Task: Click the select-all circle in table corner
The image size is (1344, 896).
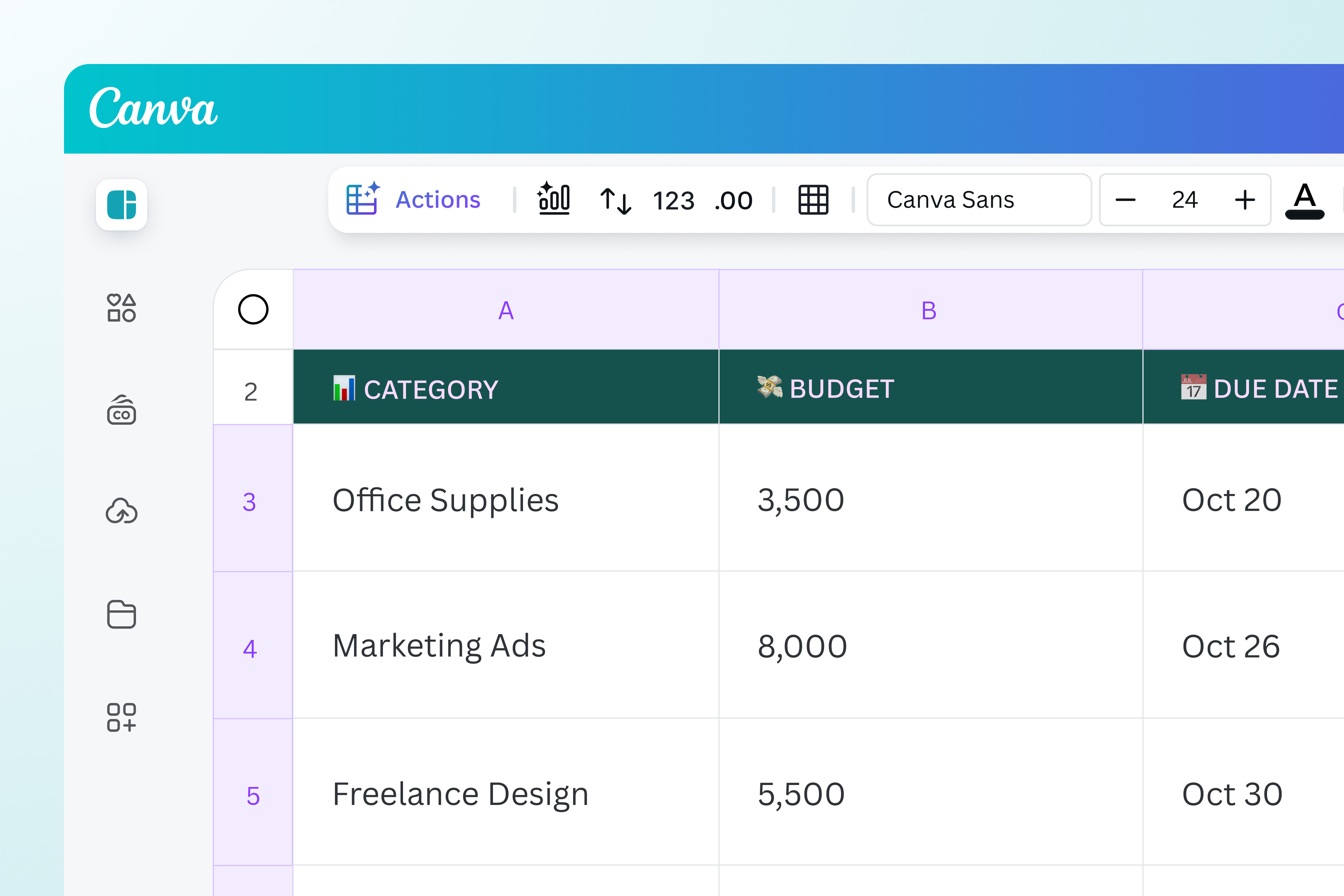Action: coord(253,310)
